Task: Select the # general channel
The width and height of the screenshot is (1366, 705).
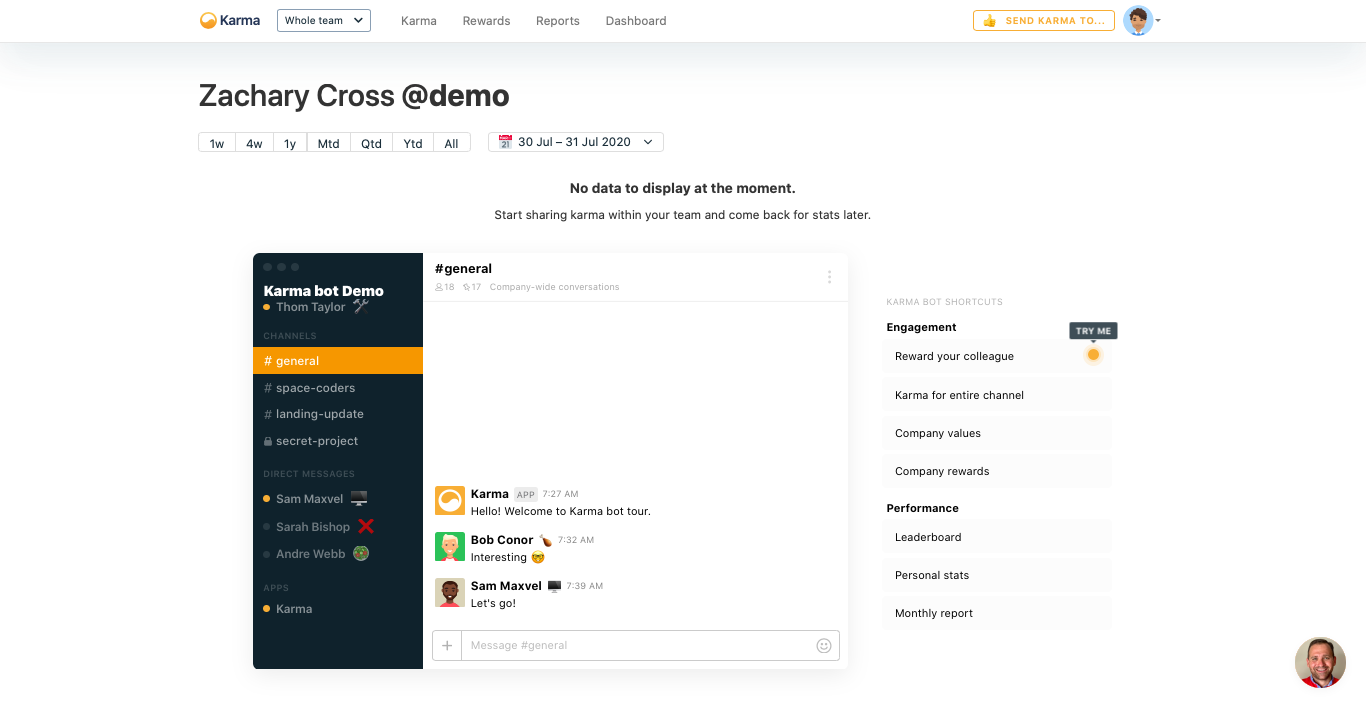Action: coord(338,361)
